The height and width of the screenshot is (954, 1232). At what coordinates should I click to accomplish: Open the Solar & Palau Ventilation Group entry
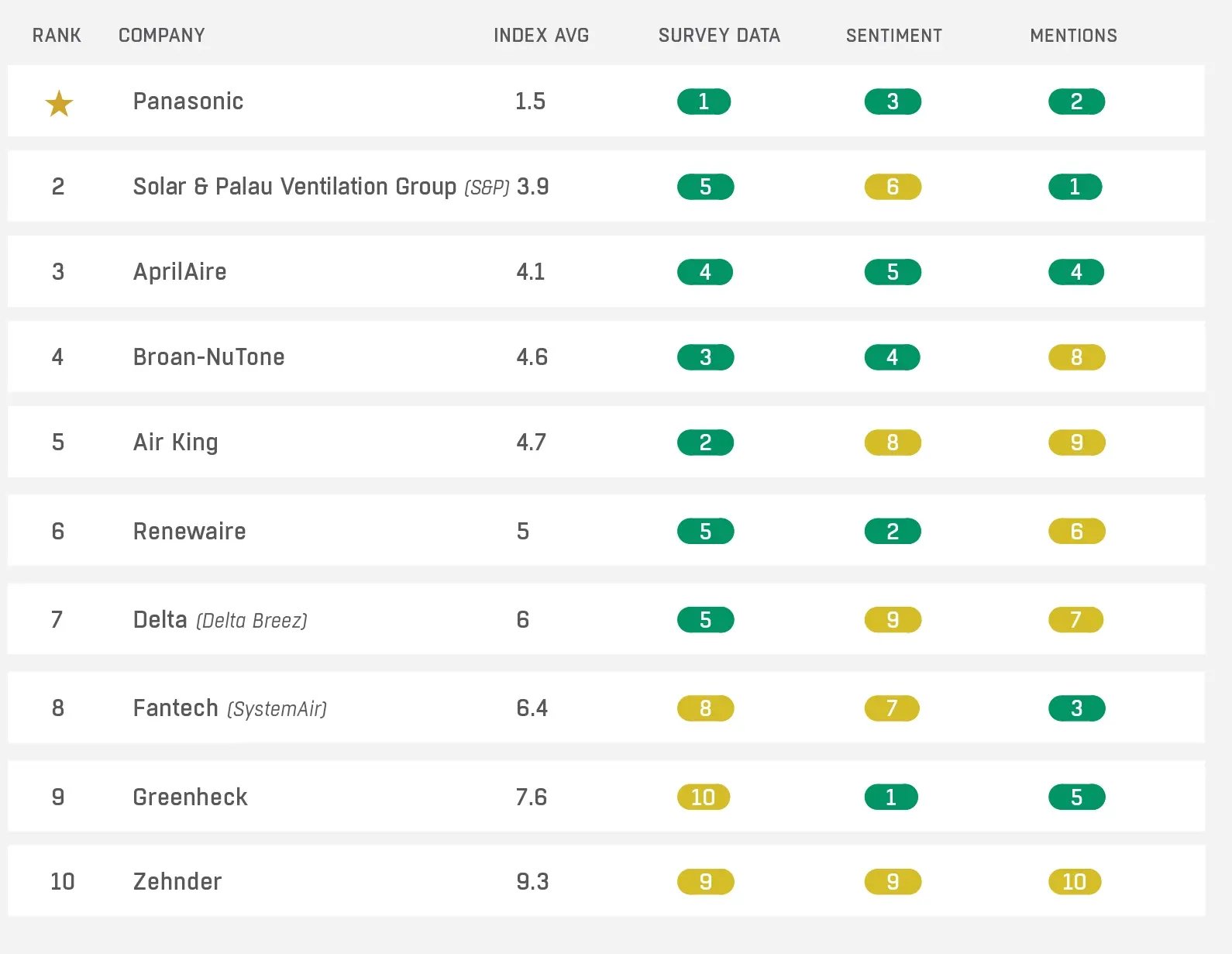pos(294,187)
